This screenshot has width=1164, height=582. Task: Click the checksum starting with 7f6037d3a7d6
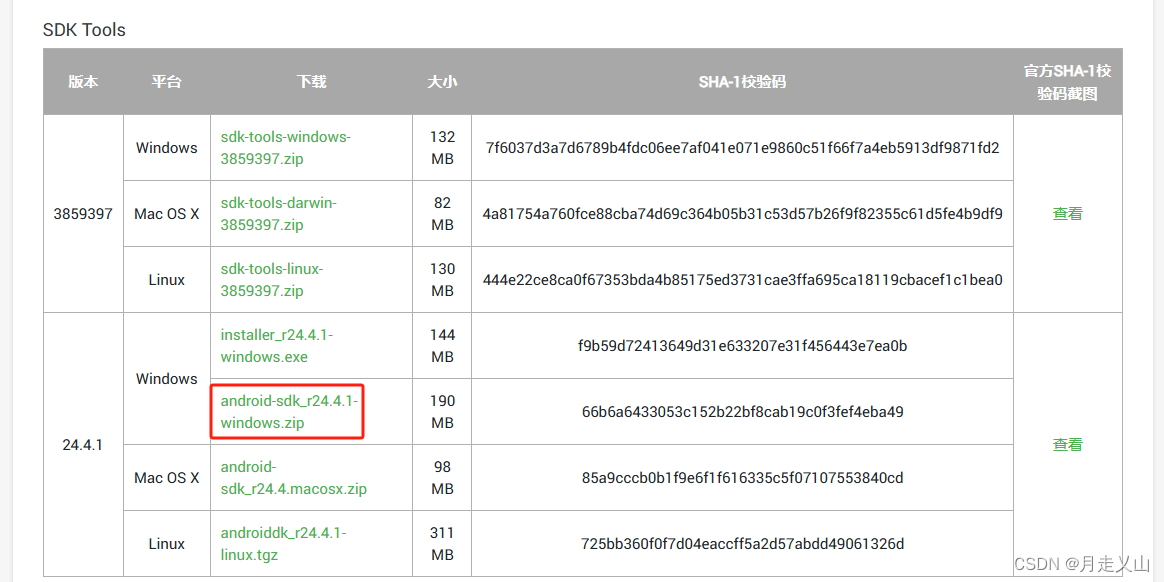click(742, 148)
